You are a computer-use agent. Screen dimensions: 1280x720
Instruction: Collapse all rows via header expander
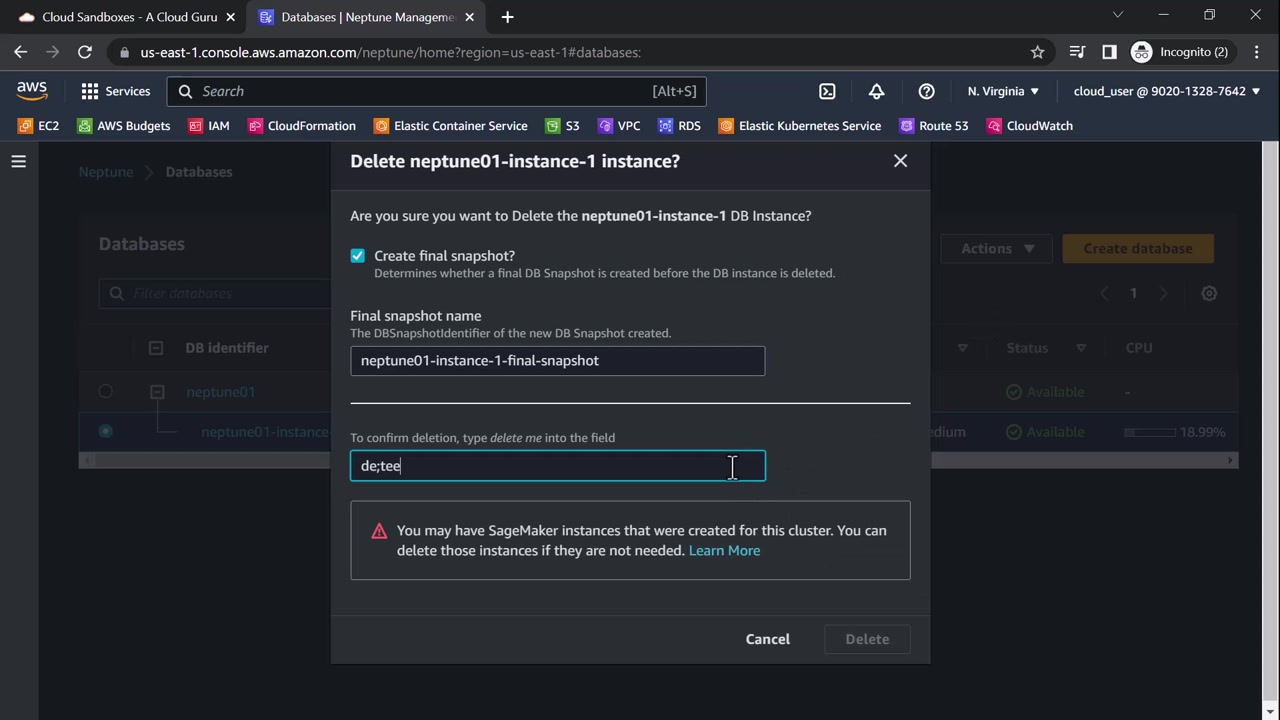tap(156, 348)
